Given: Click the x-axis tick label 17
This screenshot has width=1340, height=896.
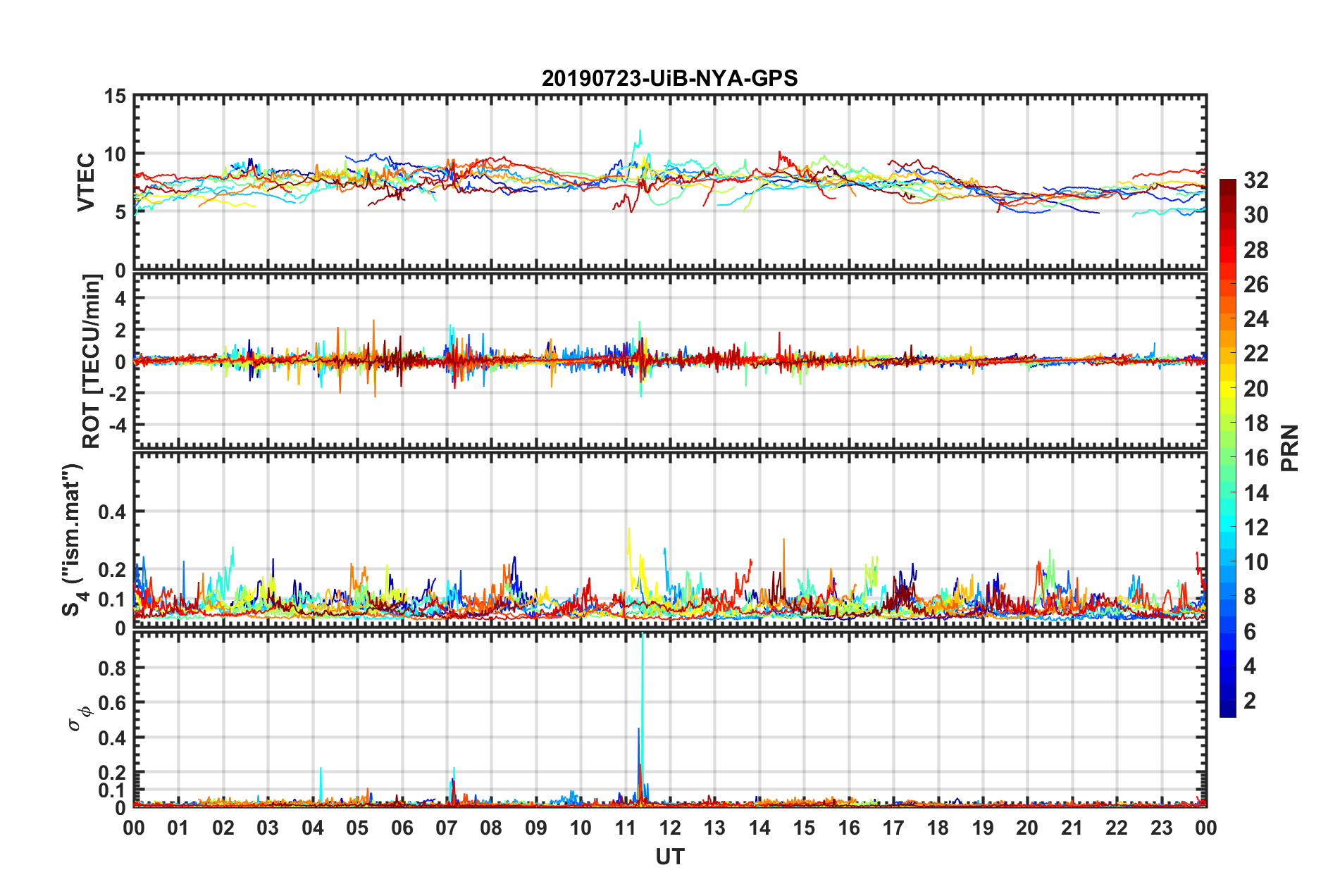Looking at the screenshot, I should tap(893, 828).
